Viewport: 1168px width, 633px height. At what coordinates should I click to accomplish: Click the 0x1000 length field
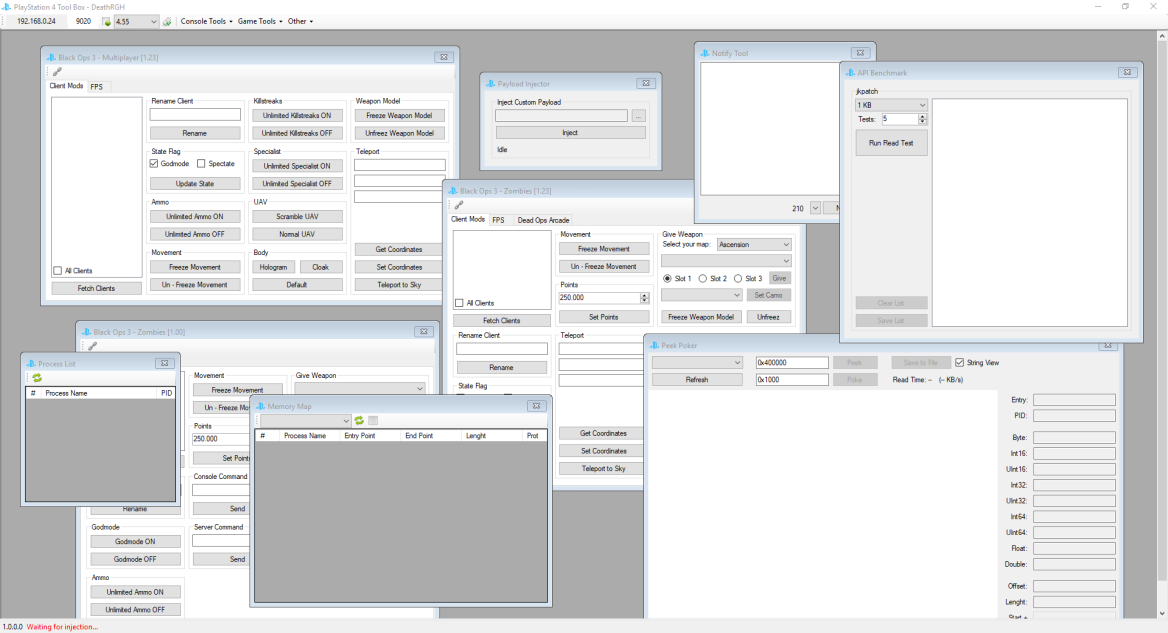(x=792, y=380)
